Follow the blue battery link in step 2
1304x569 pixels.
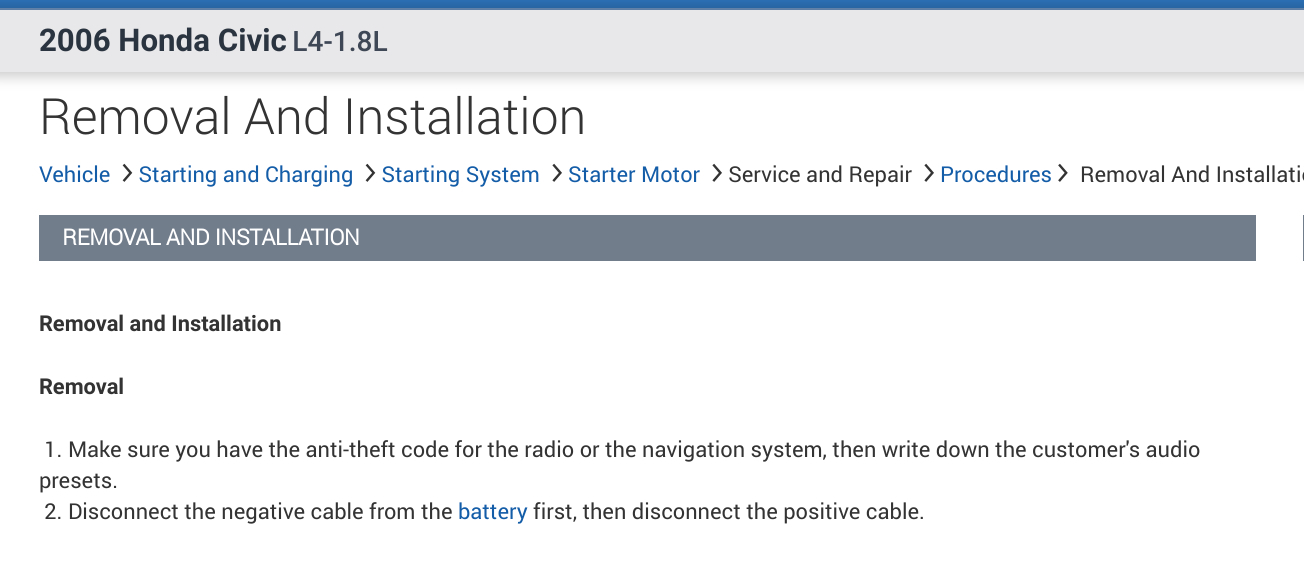coord(492,512)
